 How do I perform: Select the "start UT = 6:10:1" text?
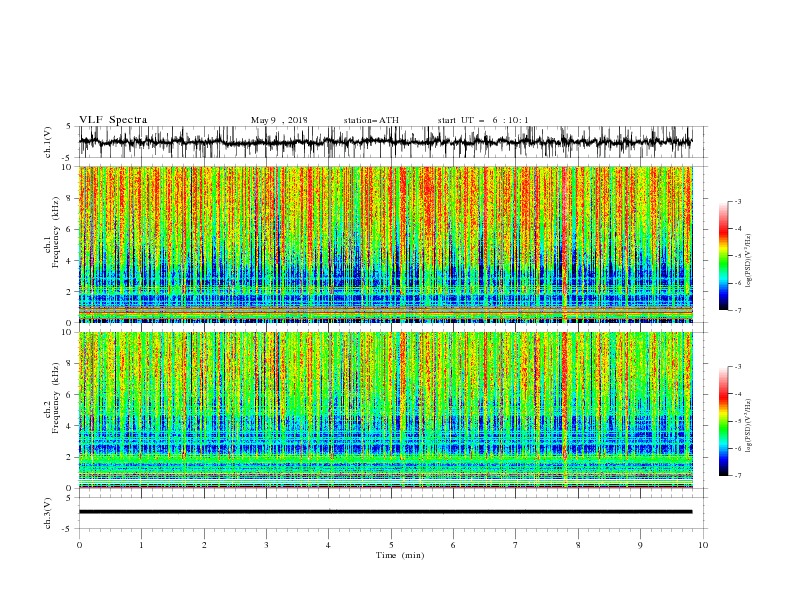coord(483,120)
